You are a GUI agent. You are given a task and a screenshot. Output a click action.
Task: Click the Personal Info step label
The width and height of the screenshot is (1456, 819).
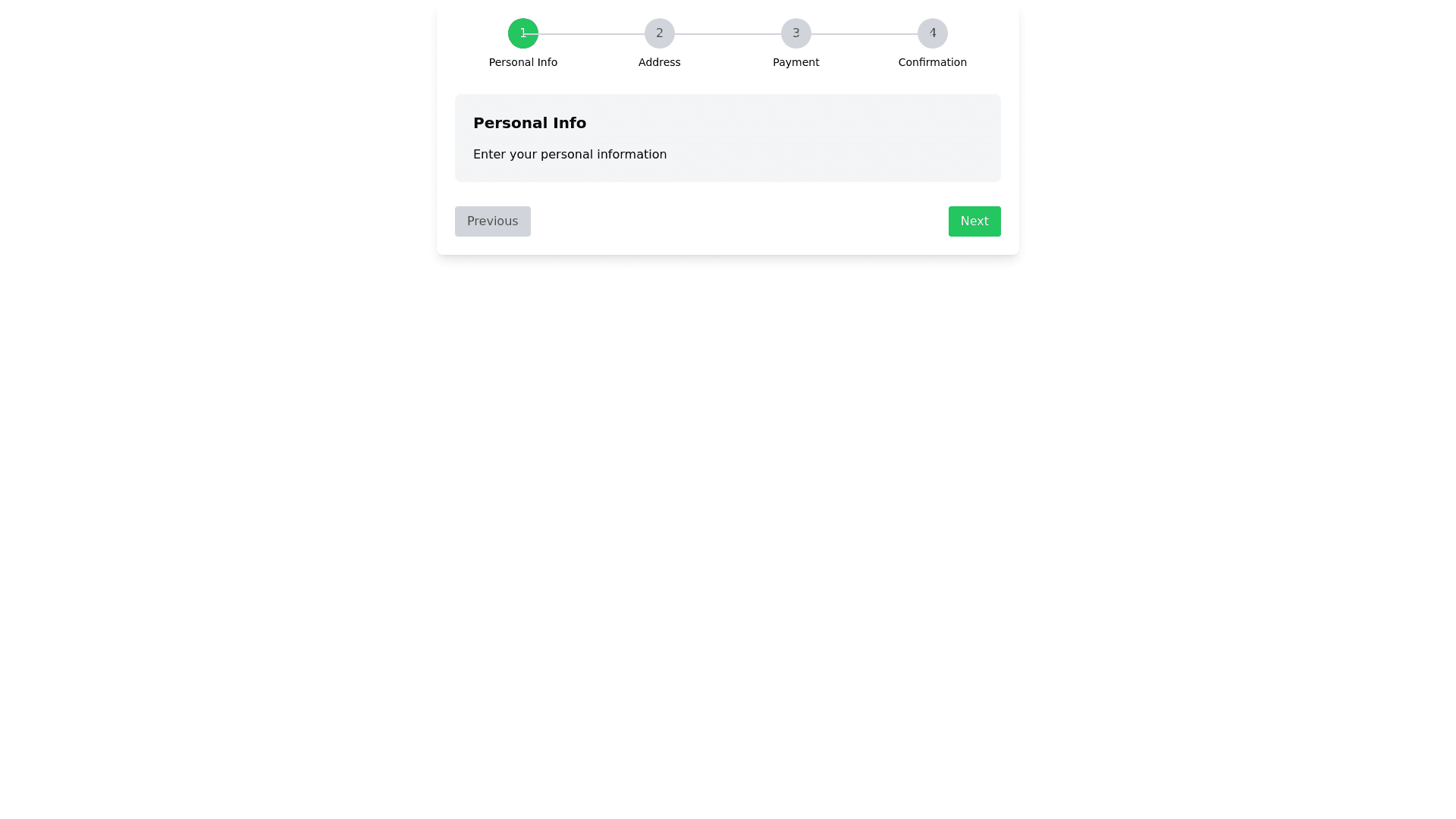tap(522, 62)
